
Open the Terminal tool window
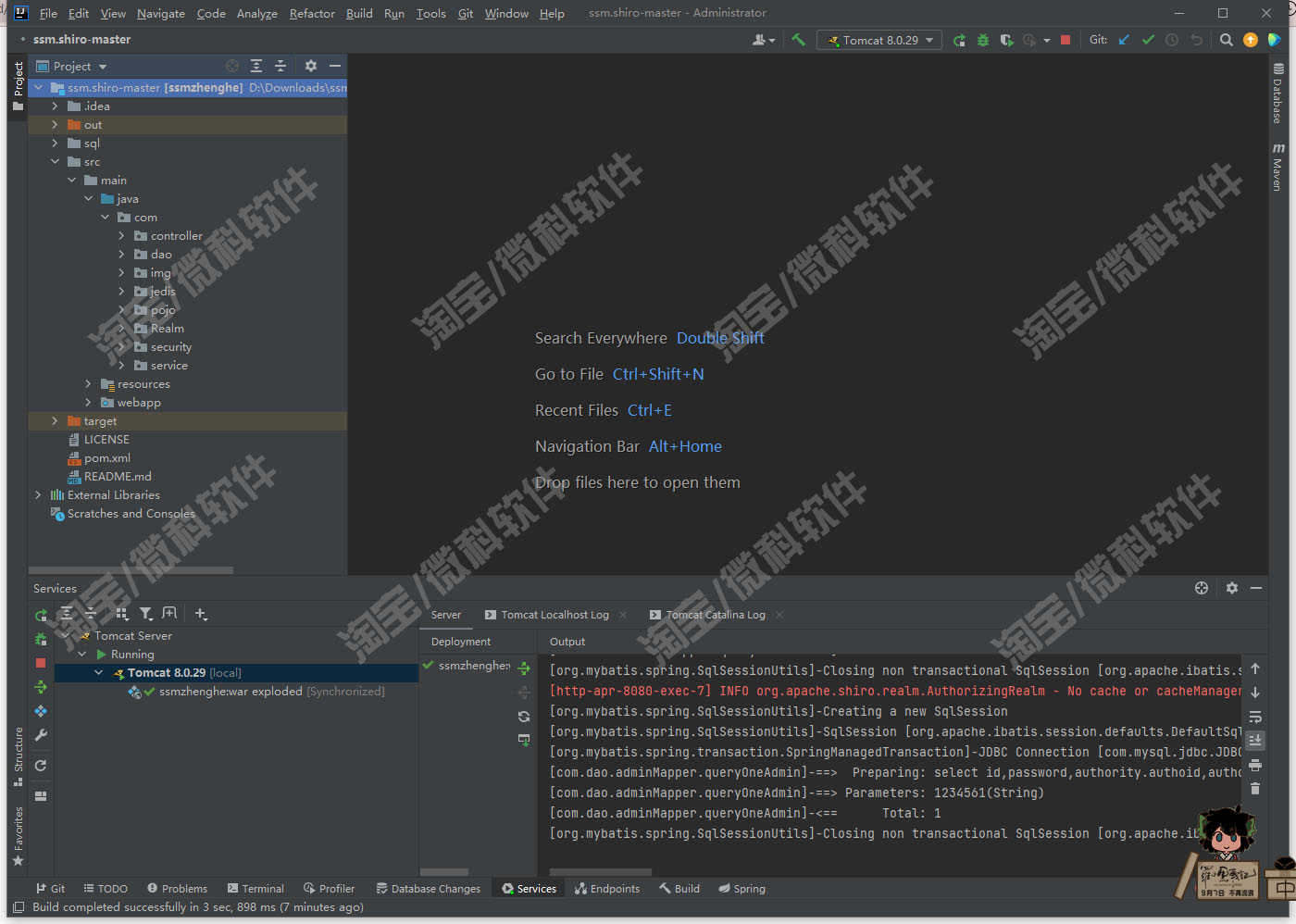click(x=255, y=889)
